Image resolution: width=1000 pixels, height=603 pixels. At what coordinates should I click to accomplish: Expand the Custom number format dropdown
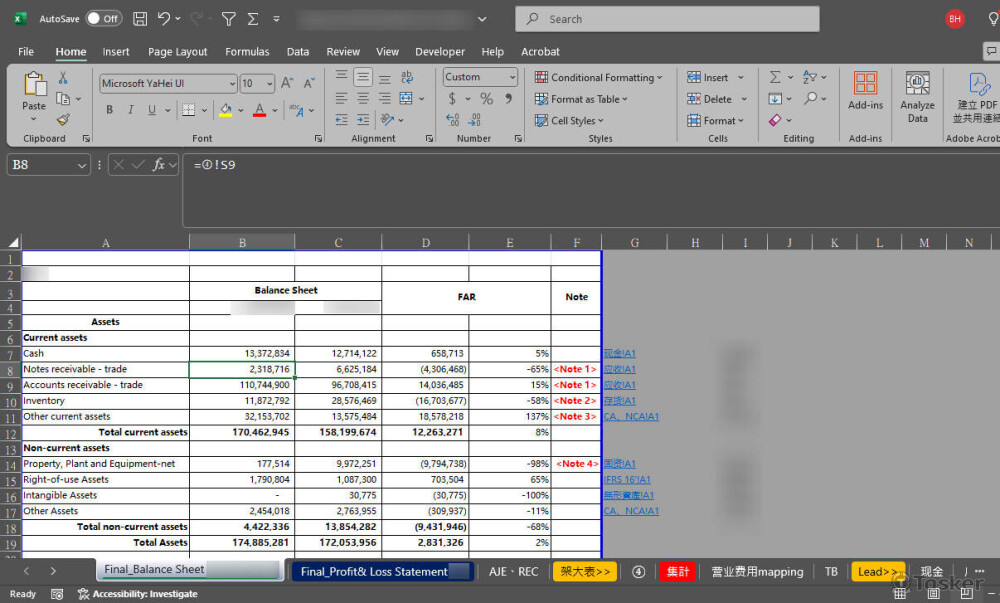coord(512,77)
